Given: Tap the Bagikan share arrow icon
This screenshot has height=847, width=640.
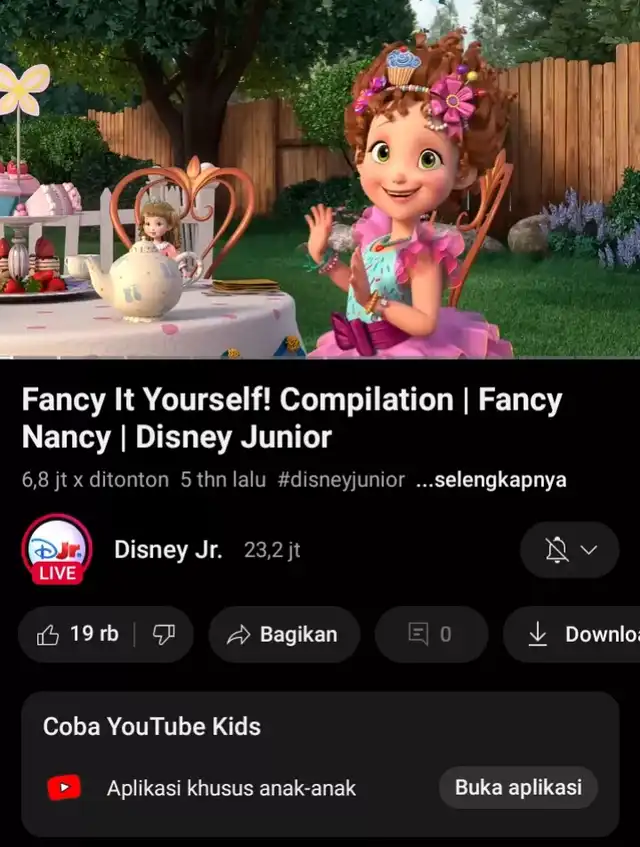Looking at the screenshot, I should tap(238, 635).
